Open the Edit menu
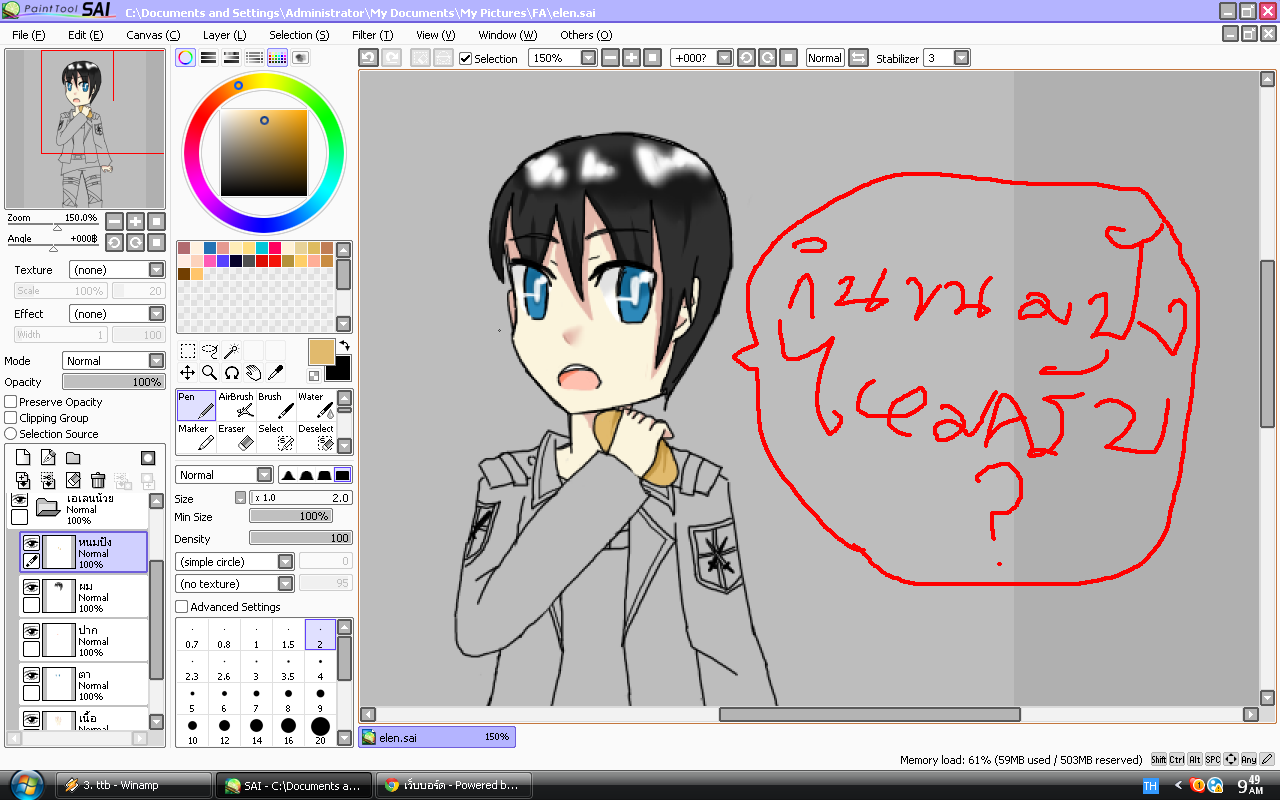Viewport: 1280px width, 800px height. (86, 35)
